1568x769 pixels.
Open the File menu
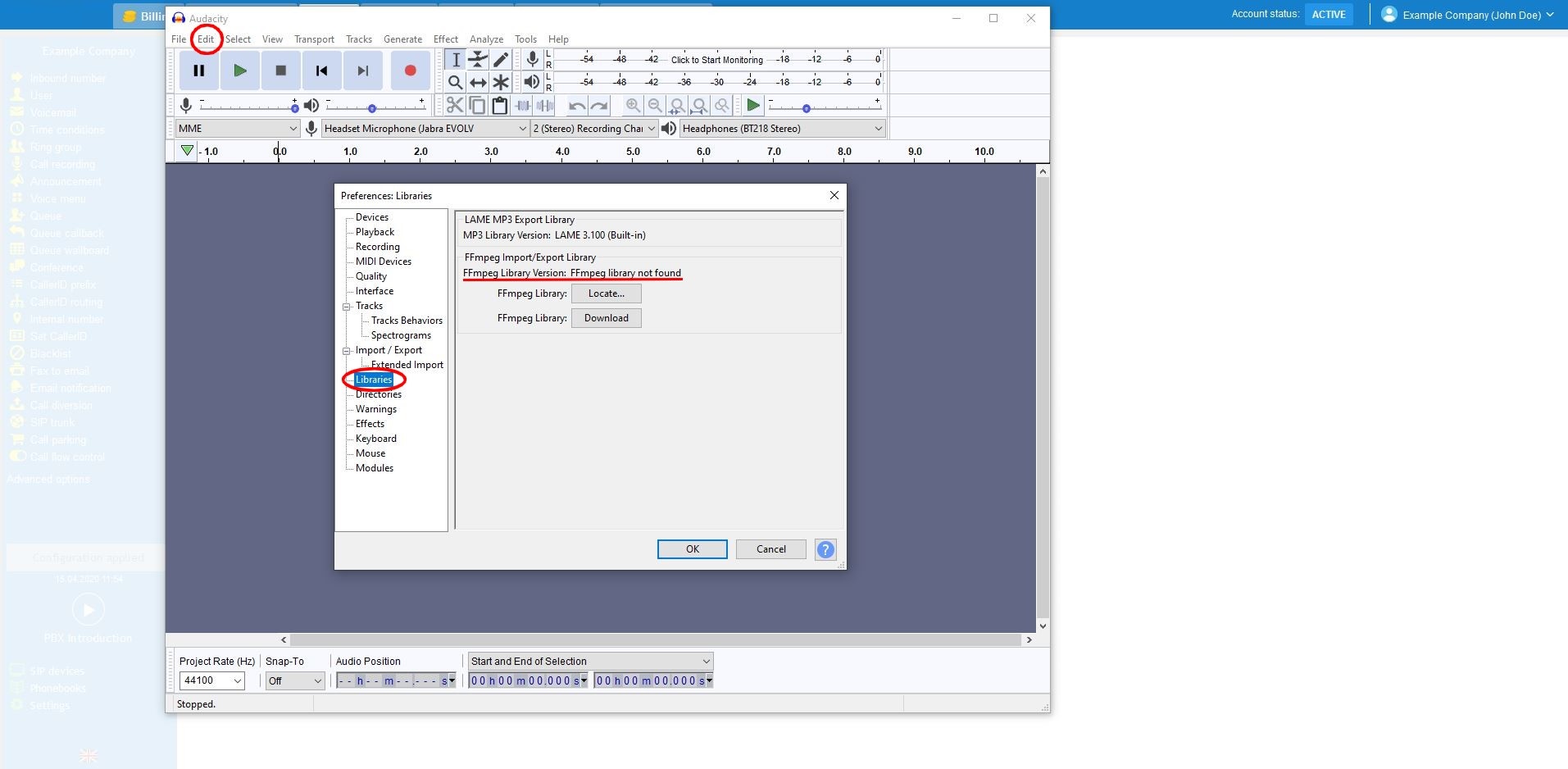coord(179,39)
